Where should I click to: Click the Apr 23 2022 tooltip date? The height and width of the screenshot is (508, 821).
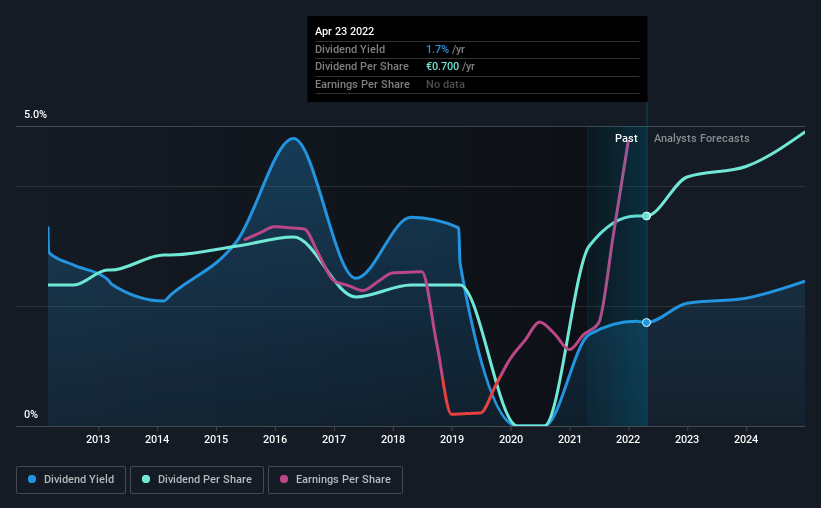click(x=345, y=31)
